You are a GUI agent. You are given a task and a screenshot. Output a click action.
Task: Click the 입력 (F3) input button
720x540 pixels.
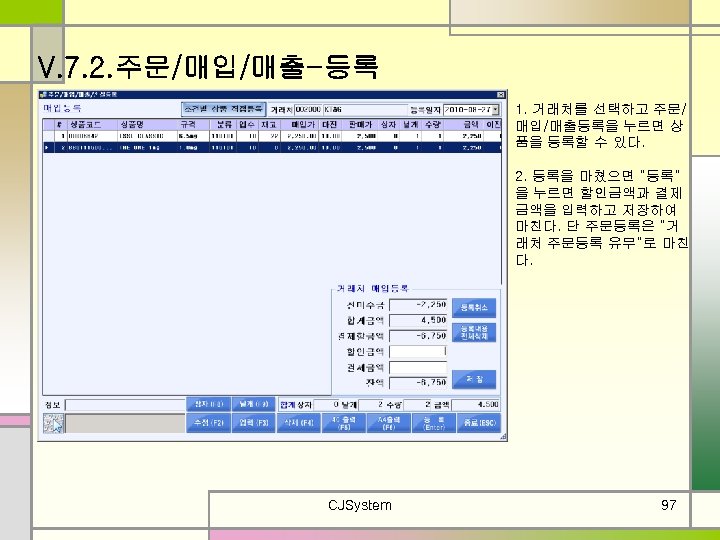pos(253,423)
